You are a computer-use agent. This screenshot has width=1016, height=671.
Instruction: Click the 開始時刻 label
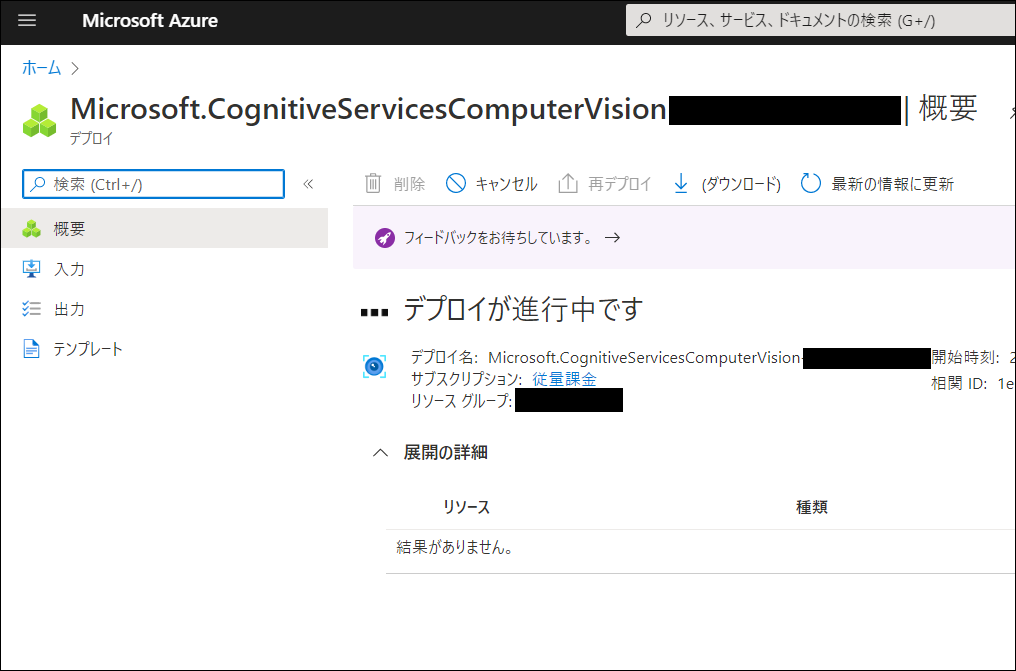click(x=965, y=357)
